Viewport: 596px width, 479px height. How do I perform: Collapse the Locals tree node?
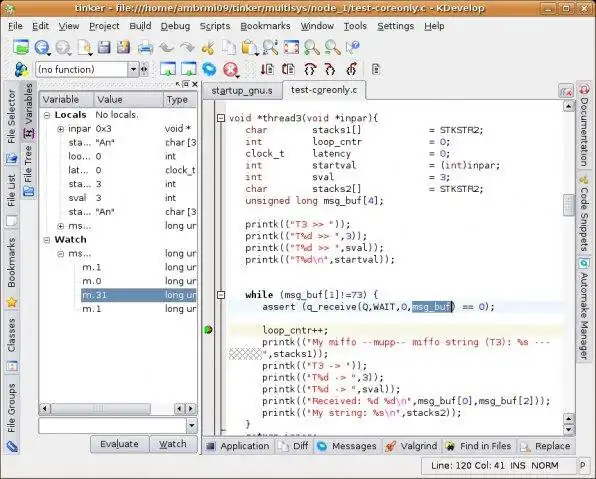47,115
